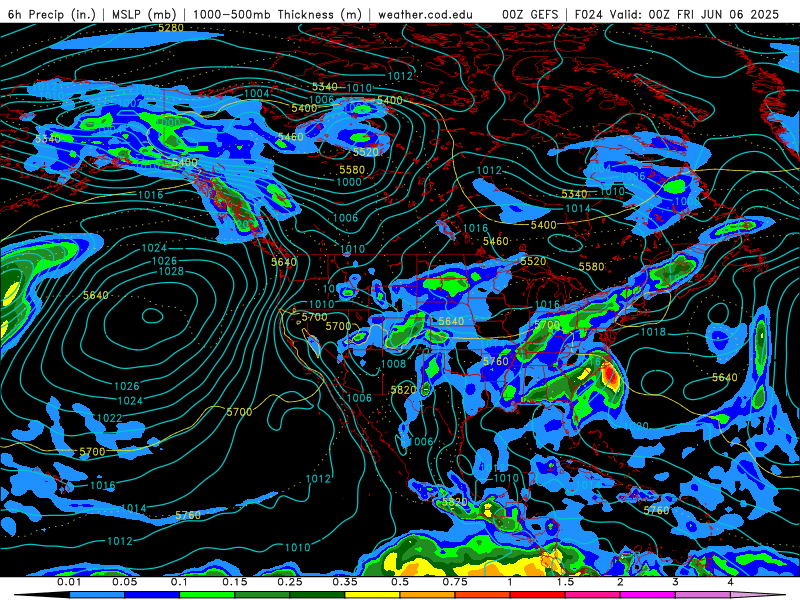Click the "1004" isobar label near Alaska
Image resolution: width=800 pixels, height=600 pixels.
tap(257, 93)
